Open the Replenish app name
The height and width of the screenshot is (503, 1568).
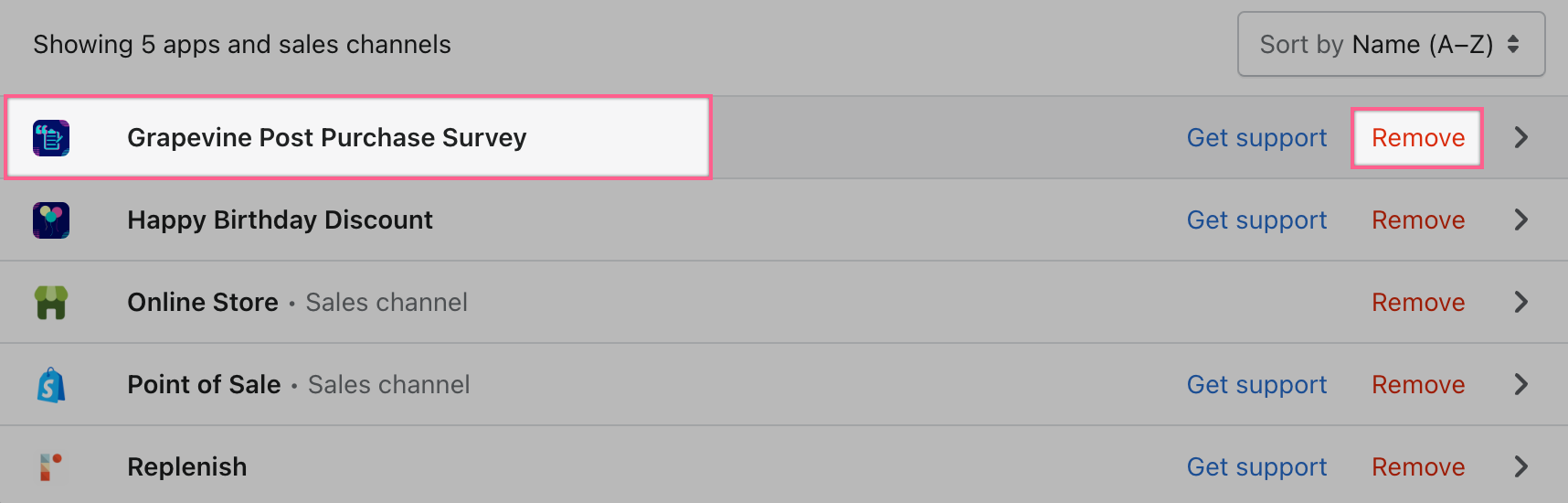tap(187, 466)
